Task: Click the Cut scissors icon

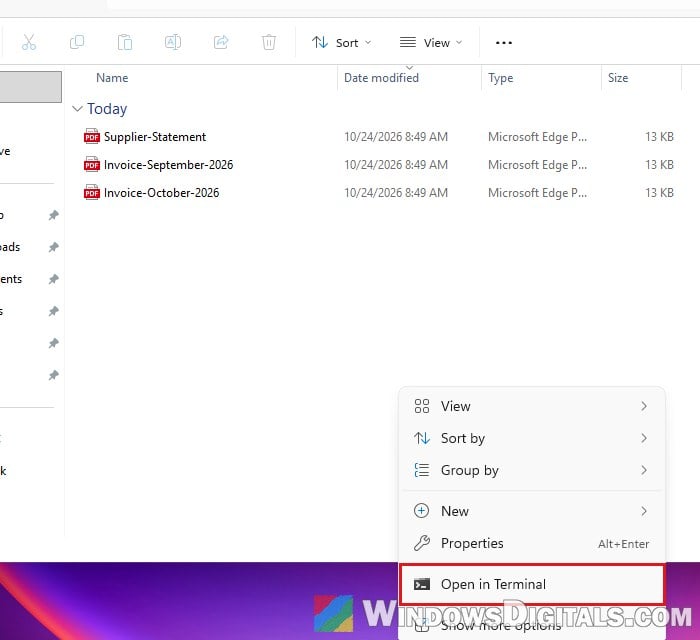Action: pos(29,42)
